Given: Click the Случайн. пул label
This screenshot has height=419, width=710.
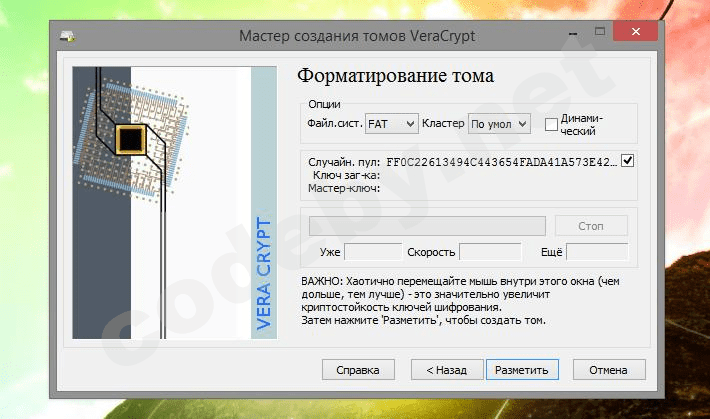Looking at the screenshot, I should pyautogui.click(x=344, y=162).
